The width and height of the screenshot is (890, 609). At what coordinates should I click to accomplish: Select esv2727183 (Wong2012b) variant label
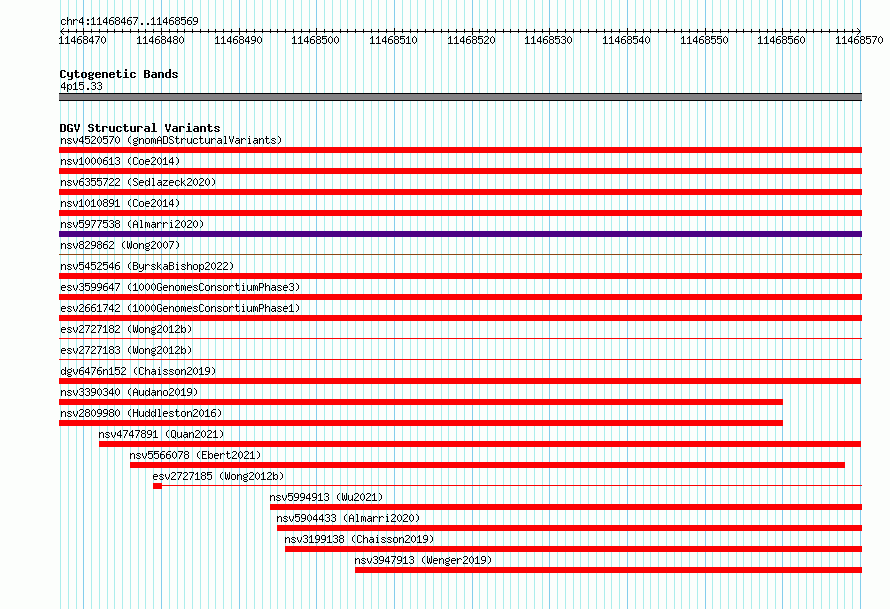[x=126, y=350]
